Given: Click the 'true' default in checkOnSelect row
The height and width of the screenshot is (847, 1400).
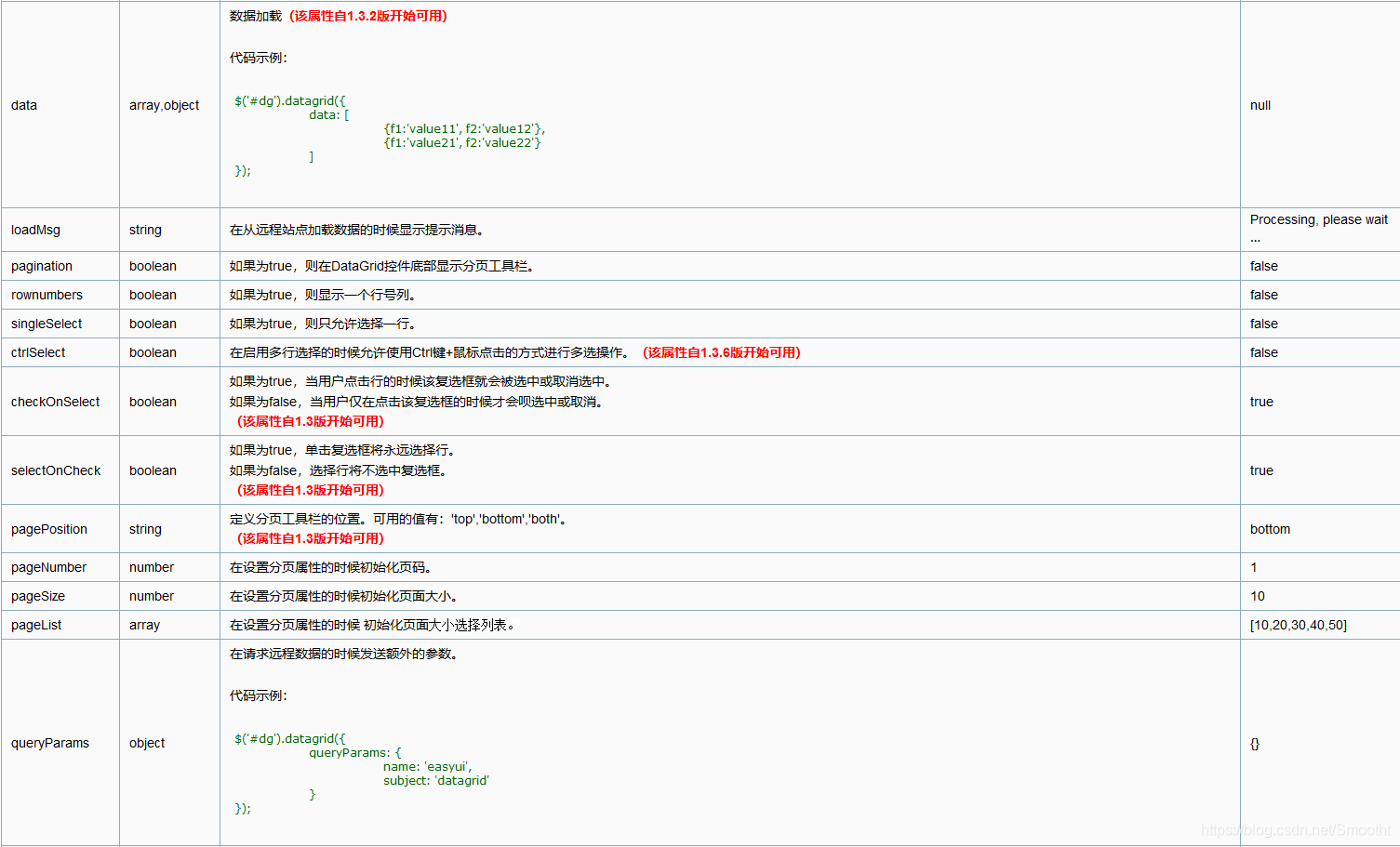Looking at the screenshot, I should pyautogui.click(x=1261, y=402).
